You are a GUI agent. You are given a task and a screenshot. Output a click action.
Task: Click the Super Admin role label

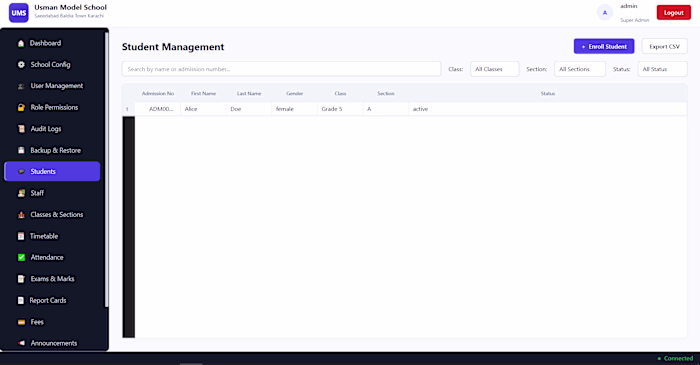point(635,20)
